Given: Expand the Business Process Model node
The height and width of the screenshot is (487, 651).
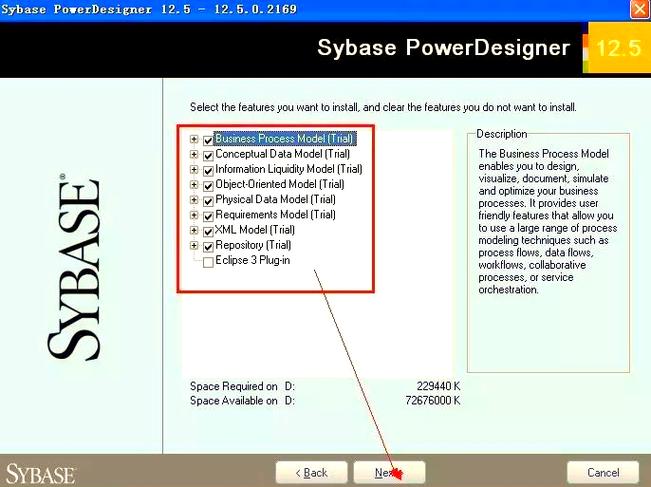Looking at the screenshot, I should pos(194,139).
